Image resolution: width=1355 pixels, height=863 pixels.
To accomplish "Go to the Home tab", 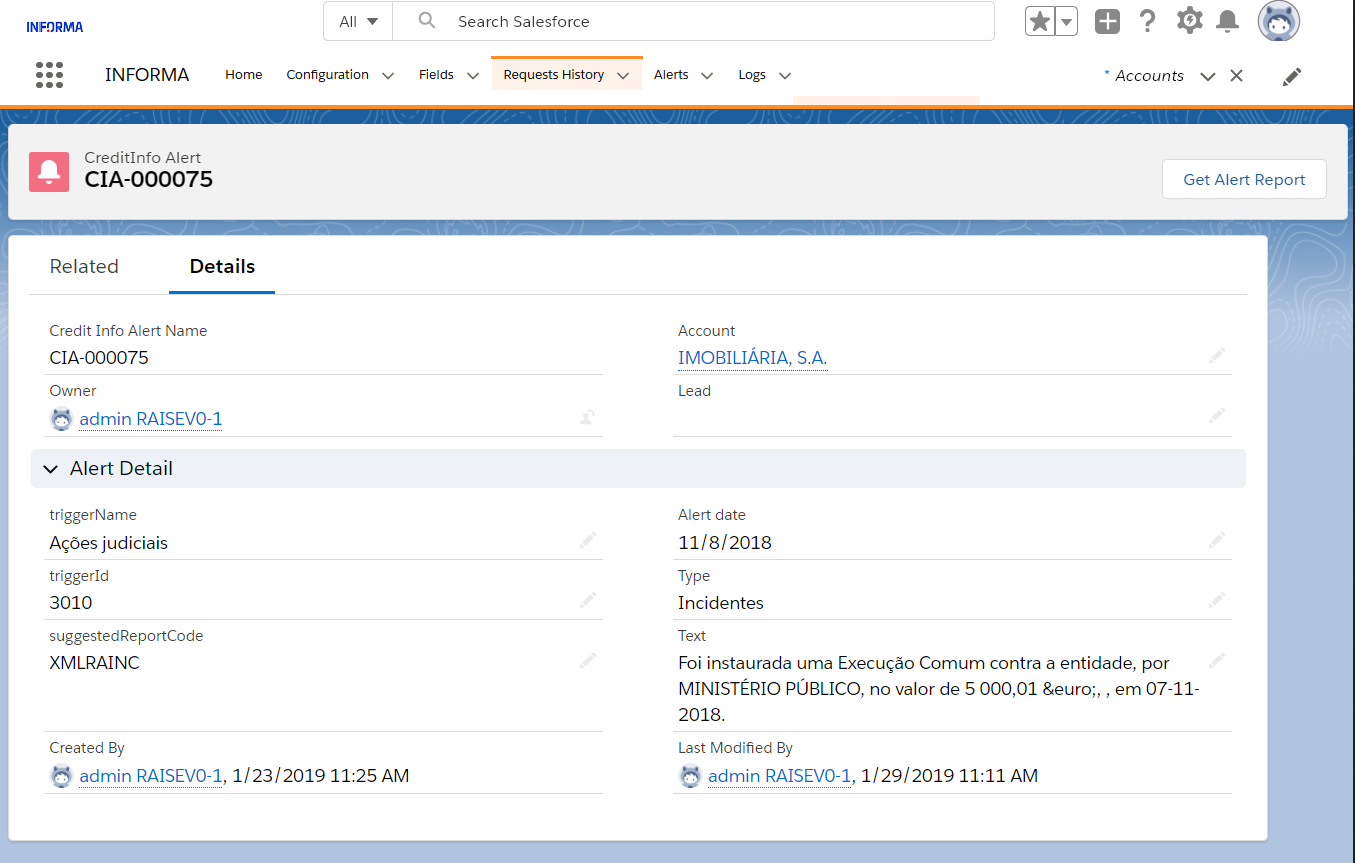I will (x=244, y=75).
